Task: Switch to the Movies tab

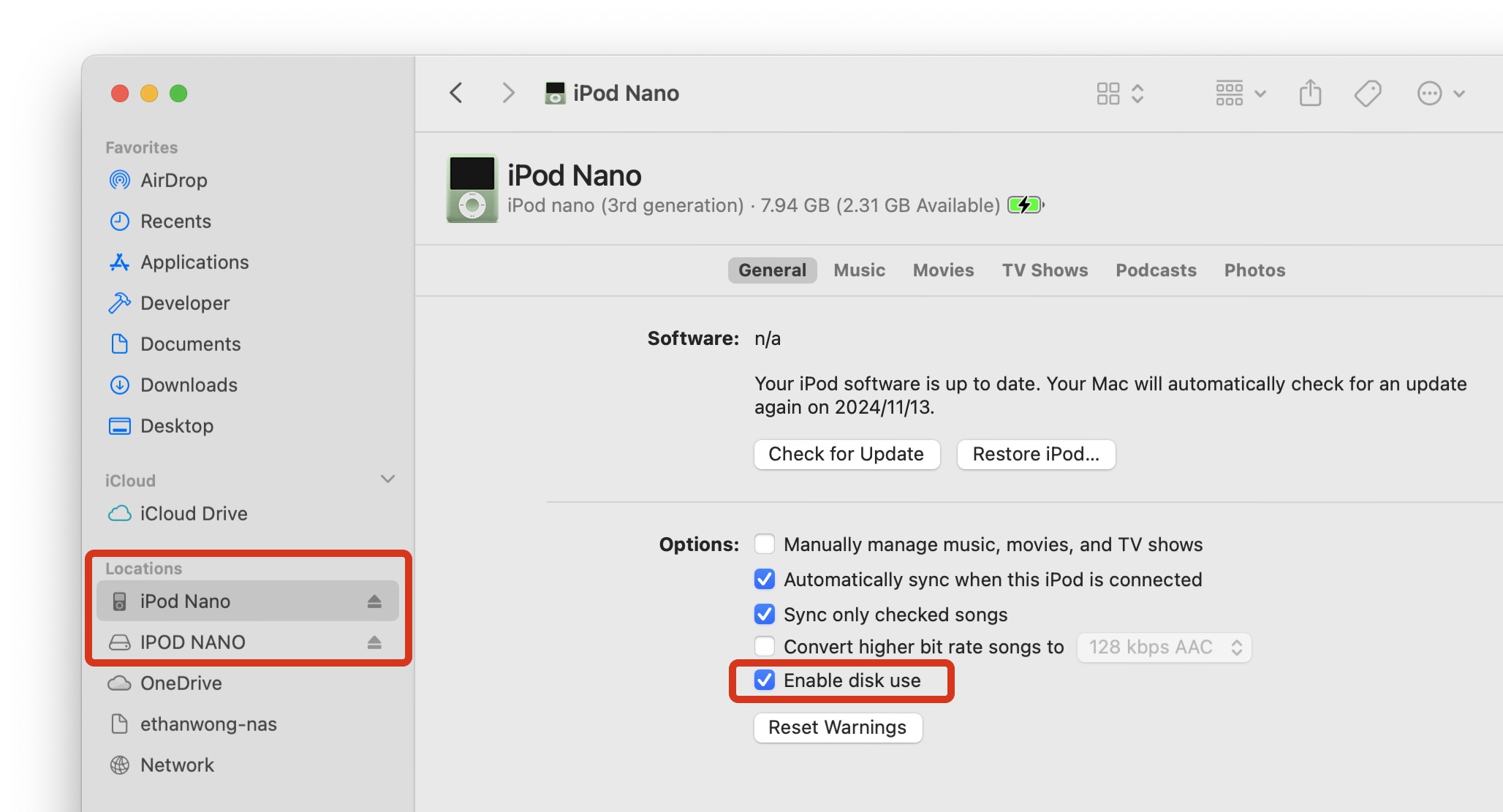Action: (x=943, y=270)
